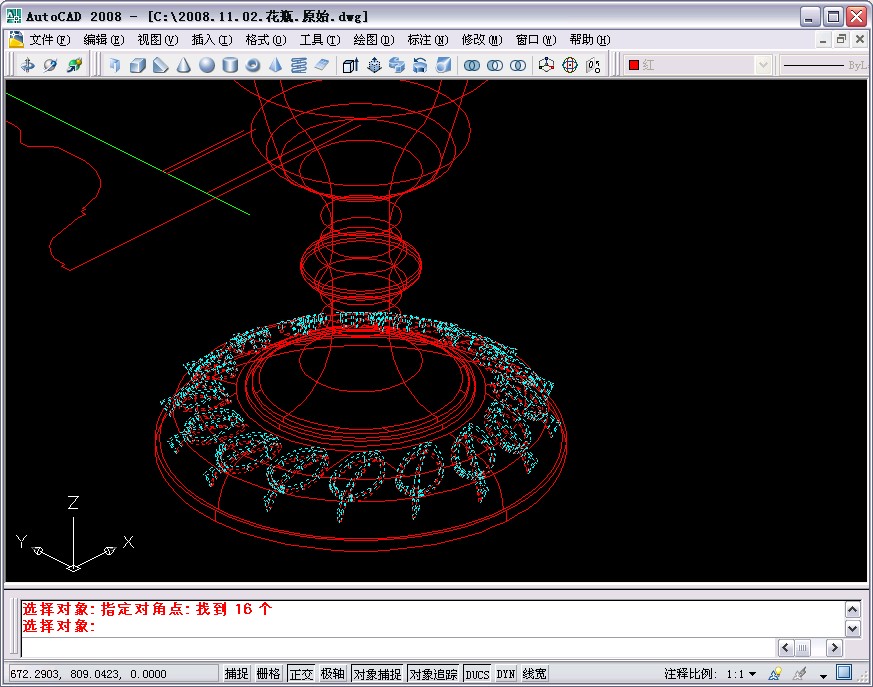Select the Torus solid tool
Viewport: 873px width, 687px height.
(x=253, y=65)
